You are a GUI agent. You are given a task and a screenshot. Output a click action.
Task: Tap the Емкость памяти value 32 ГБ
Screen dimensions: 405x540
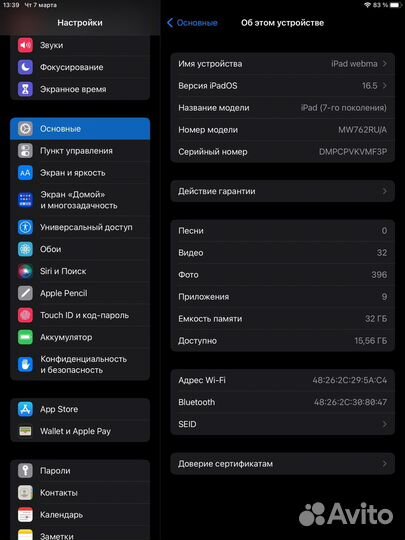tap(376, 319)
